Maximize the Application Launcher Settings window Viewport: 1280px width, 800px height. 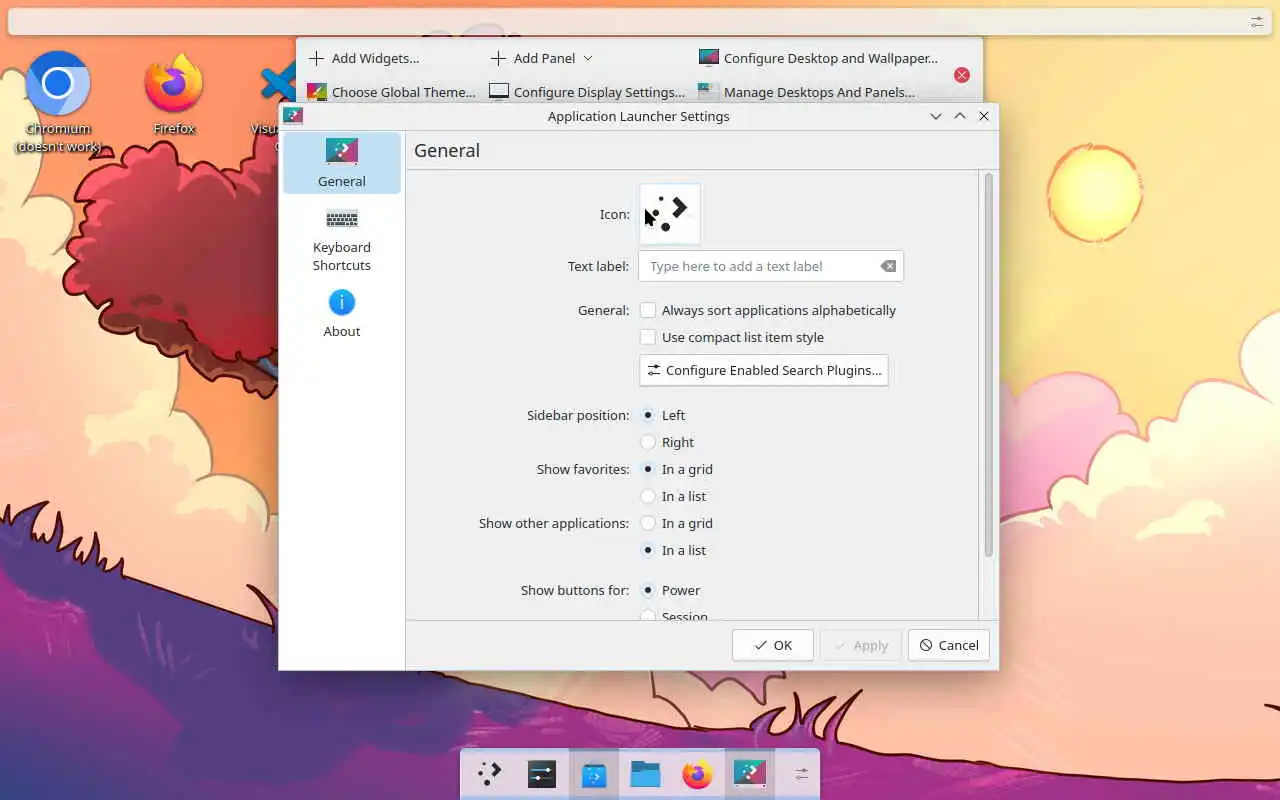960,116
